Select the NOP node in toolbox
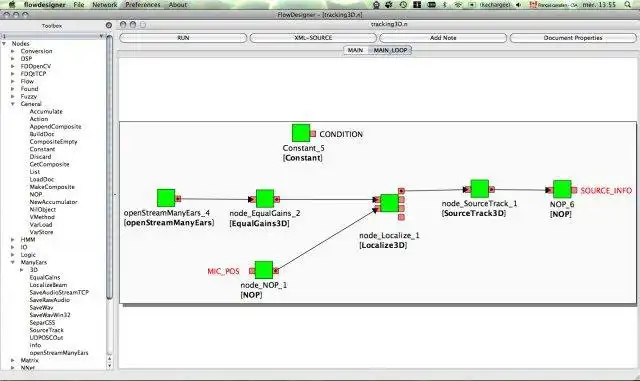 coord(36,194)
